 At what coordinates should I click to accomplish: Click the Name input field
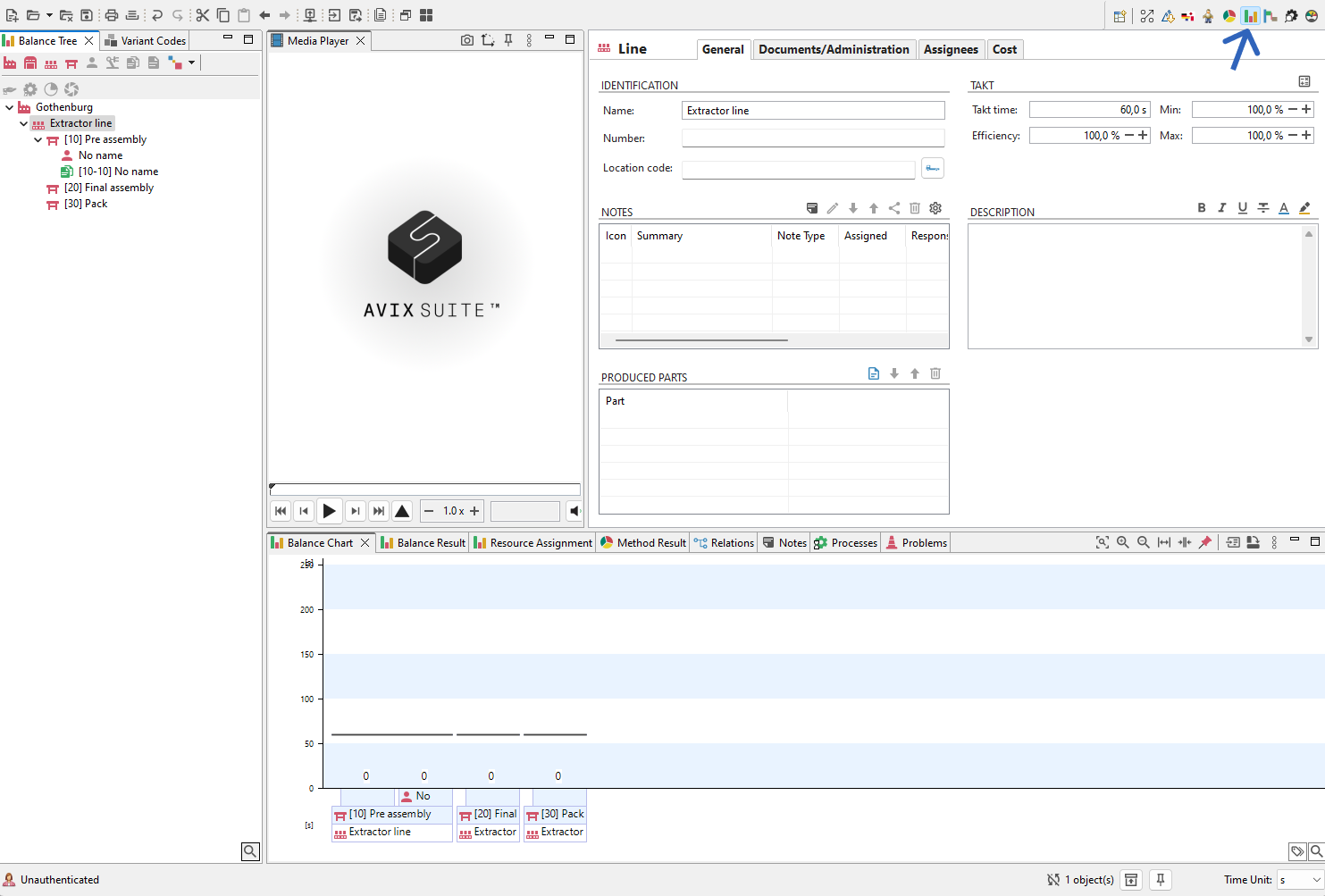point(813,111)
